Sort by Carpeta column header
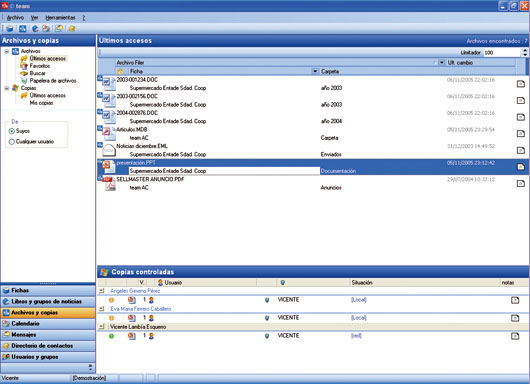 [x=330, y=71]
